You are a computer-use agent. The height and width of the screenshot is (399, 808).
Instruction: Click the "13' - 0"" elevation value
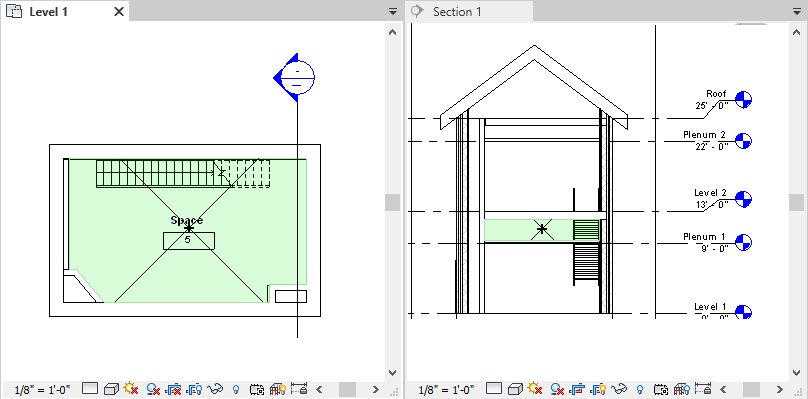point(711,205)
